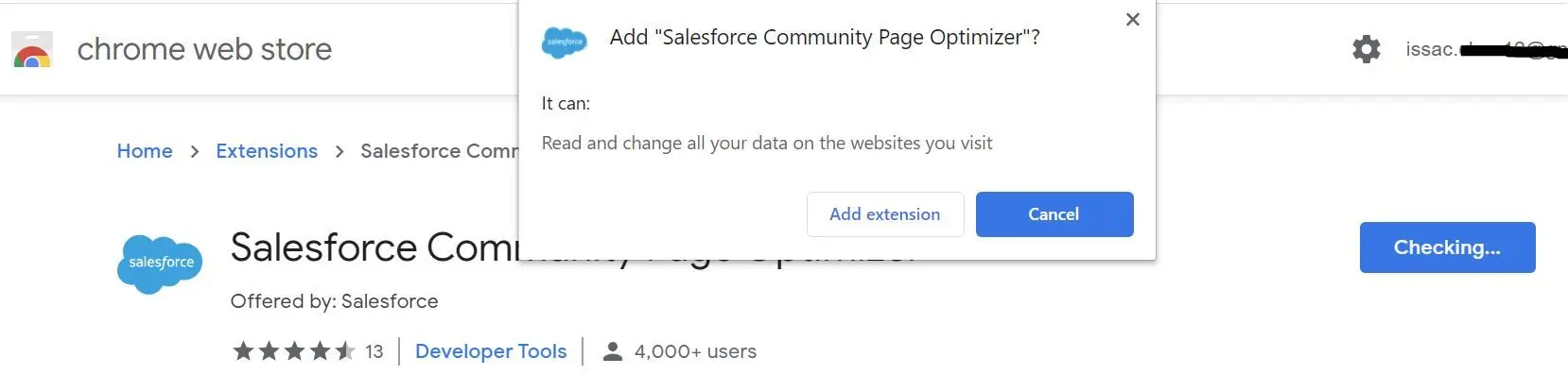Click the Add extension button
This screenshot has width=1568, height=392.
coord(885,214)
